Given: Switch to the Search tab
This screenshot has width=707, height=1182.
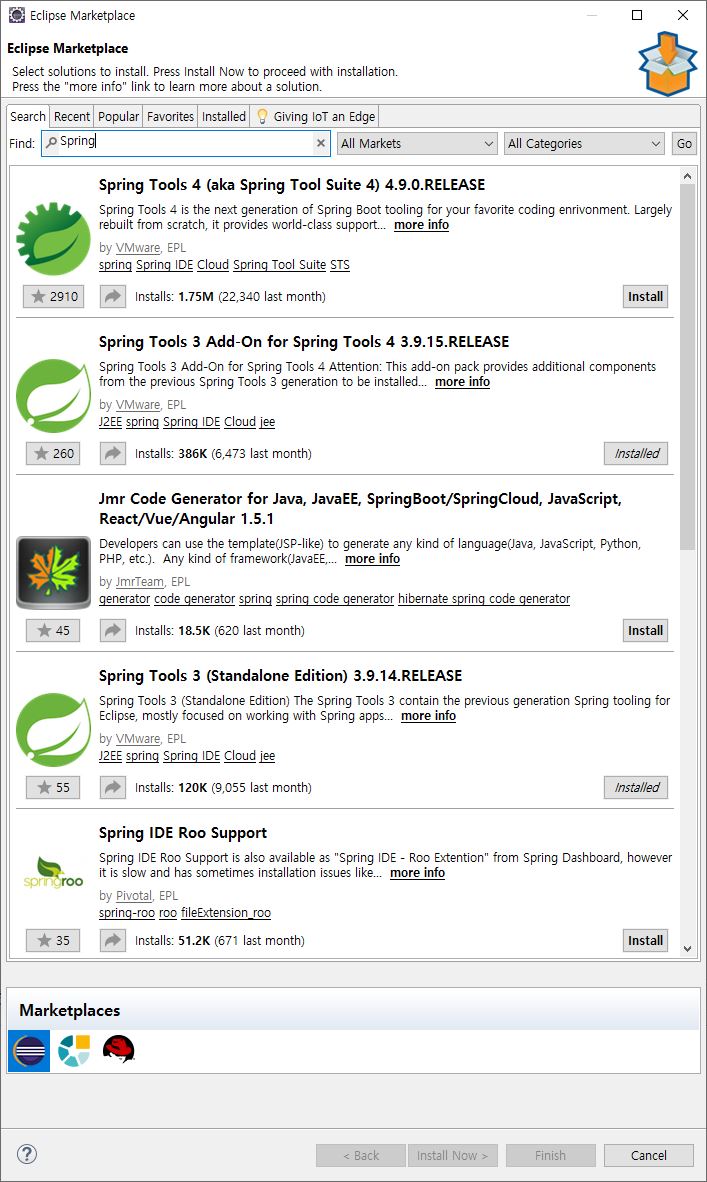Looking at the screenshot, I should [28, 116].
